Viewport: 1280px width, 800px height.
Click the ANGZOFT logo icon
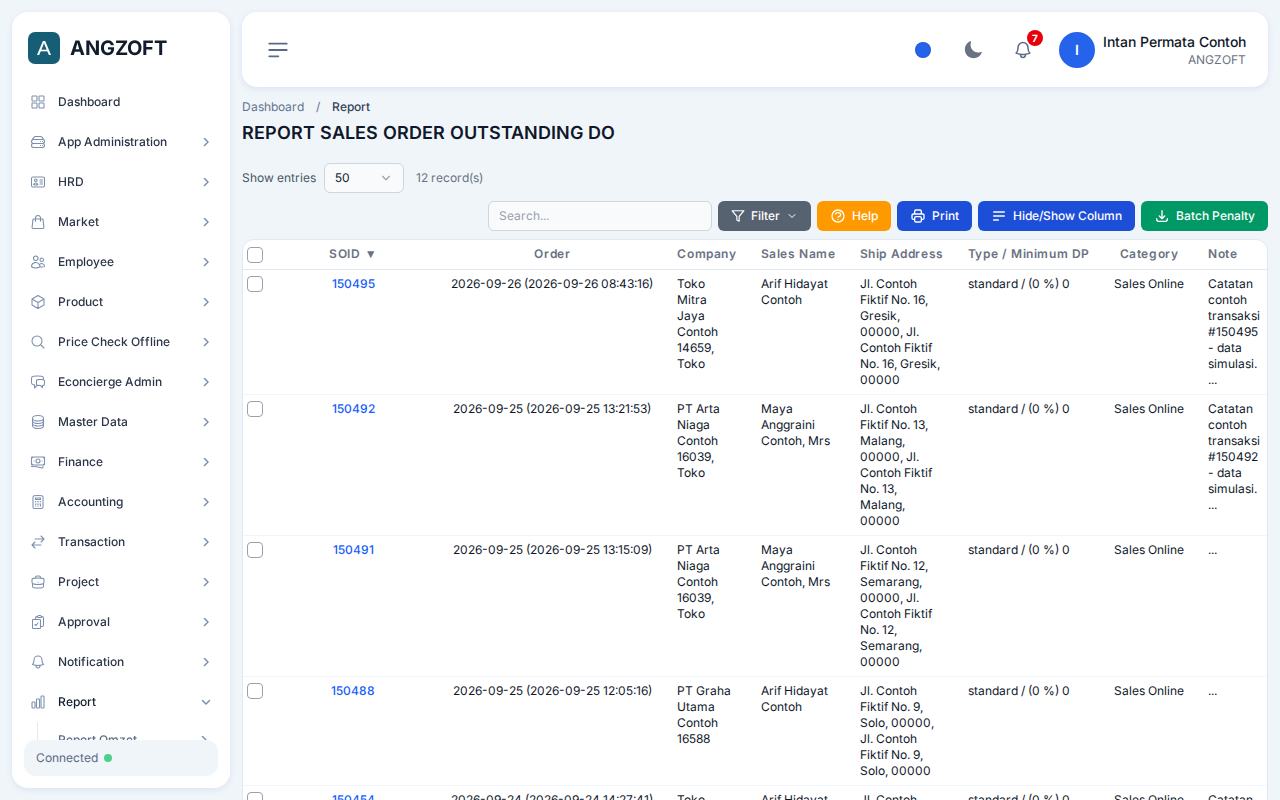point(44,48)
